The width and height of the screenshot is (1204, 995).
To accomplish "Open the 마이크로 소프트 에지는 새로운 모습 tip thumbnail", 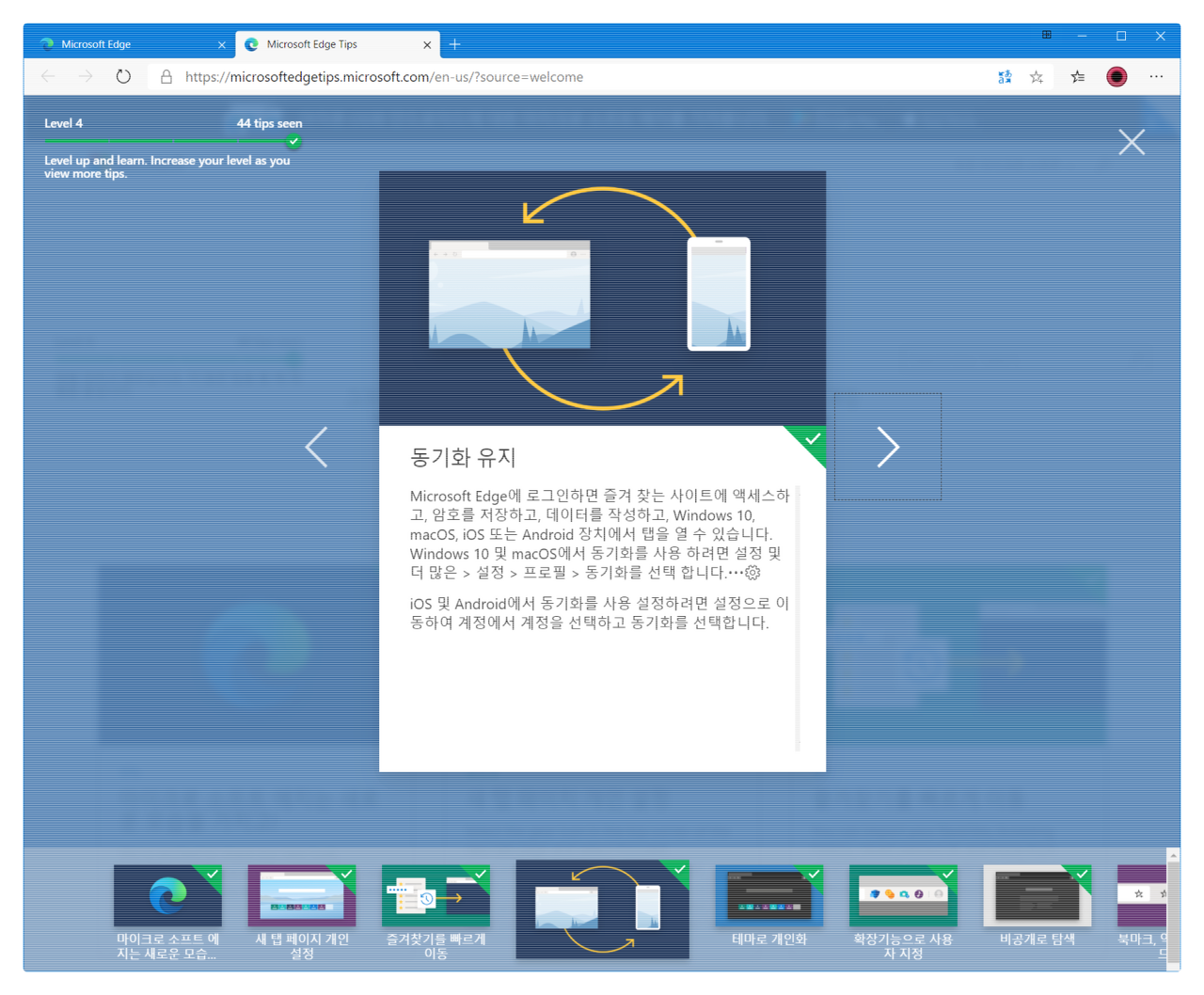I will (x=167, y=912).
